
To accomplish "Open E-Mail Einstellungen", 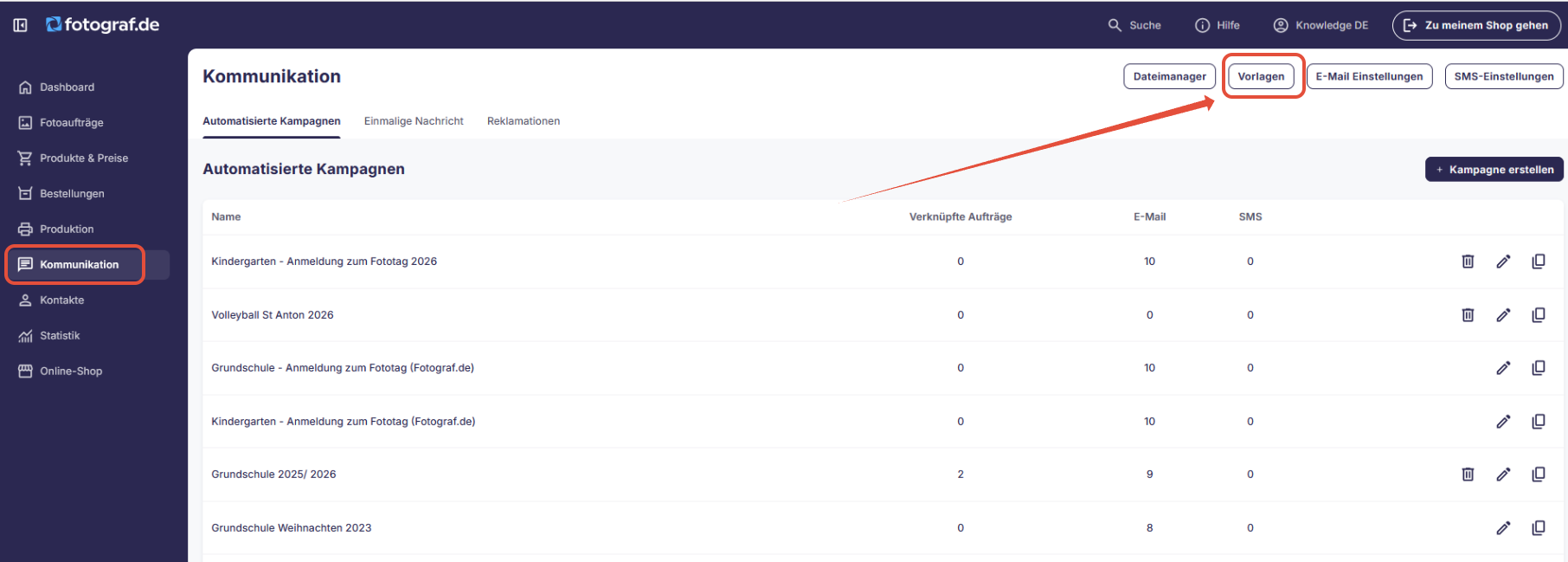I will pyautogui.click(x=1368, y=76).
